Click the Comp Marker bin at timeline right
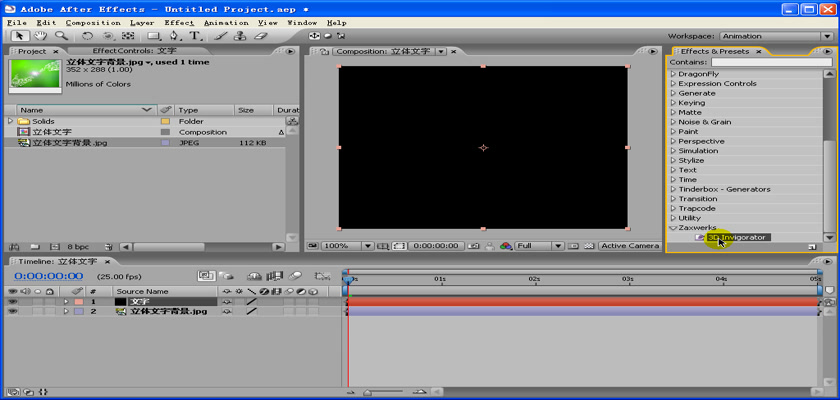840x400 pixels. 829,291
